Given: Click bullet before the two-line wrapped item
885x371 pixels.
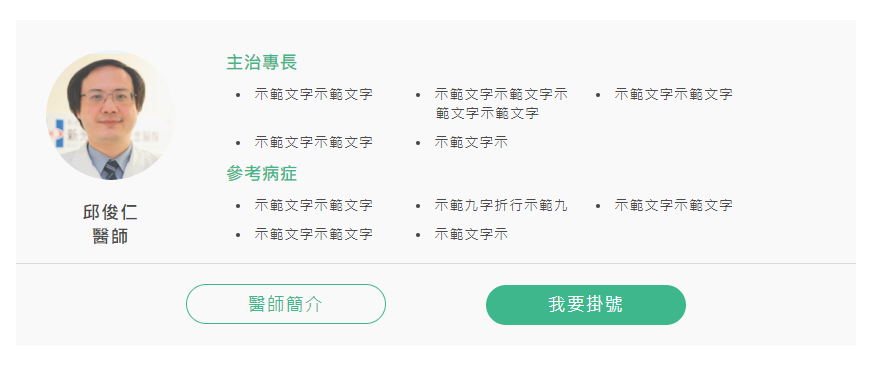Looking at the screenshot, I should click(418, 95).
